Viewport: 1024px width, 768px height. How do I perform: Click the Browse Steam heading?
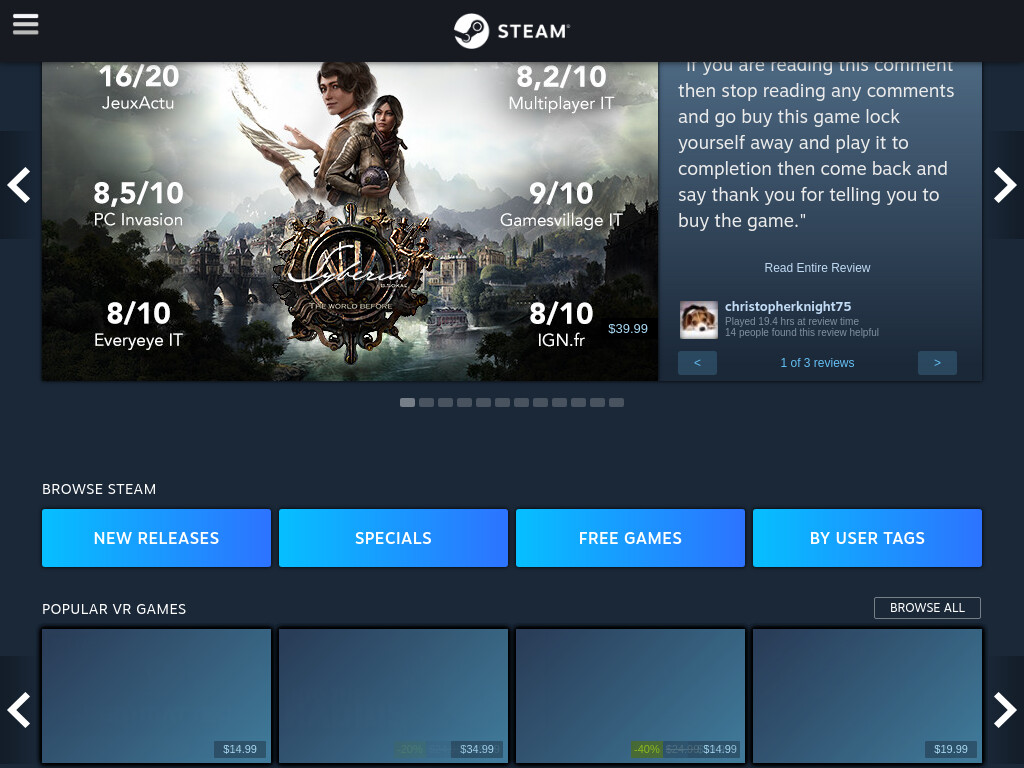[99, 489]
